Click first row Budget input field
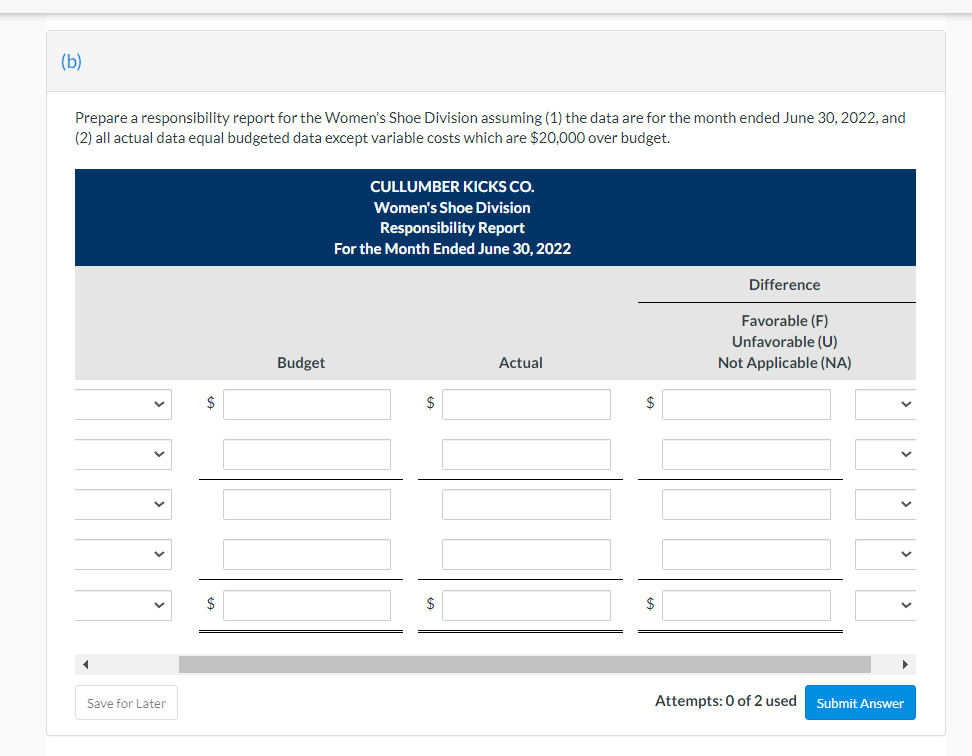The height and width of the screenshot is (756, 972). [x=307, y=404]
